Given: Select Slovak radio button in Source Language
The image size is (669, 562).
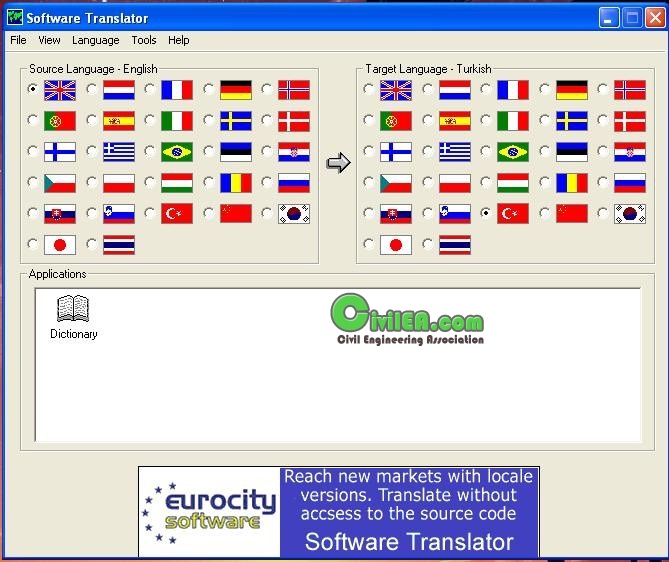Looking at the screenshot, I should pyautogui.click(x=33, y=213).
